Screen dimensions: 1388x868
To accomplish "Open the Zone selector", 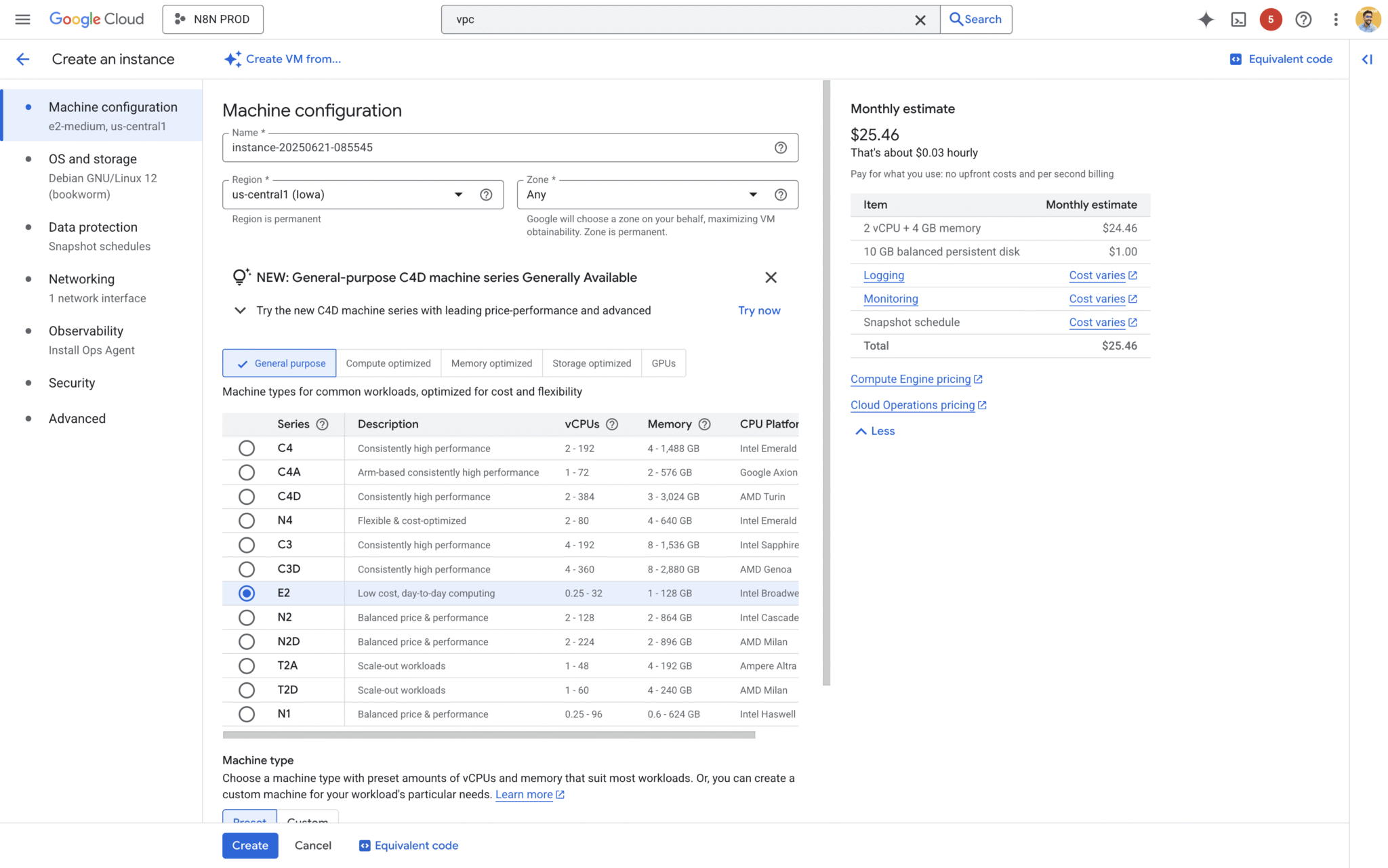I will point(753,194).
